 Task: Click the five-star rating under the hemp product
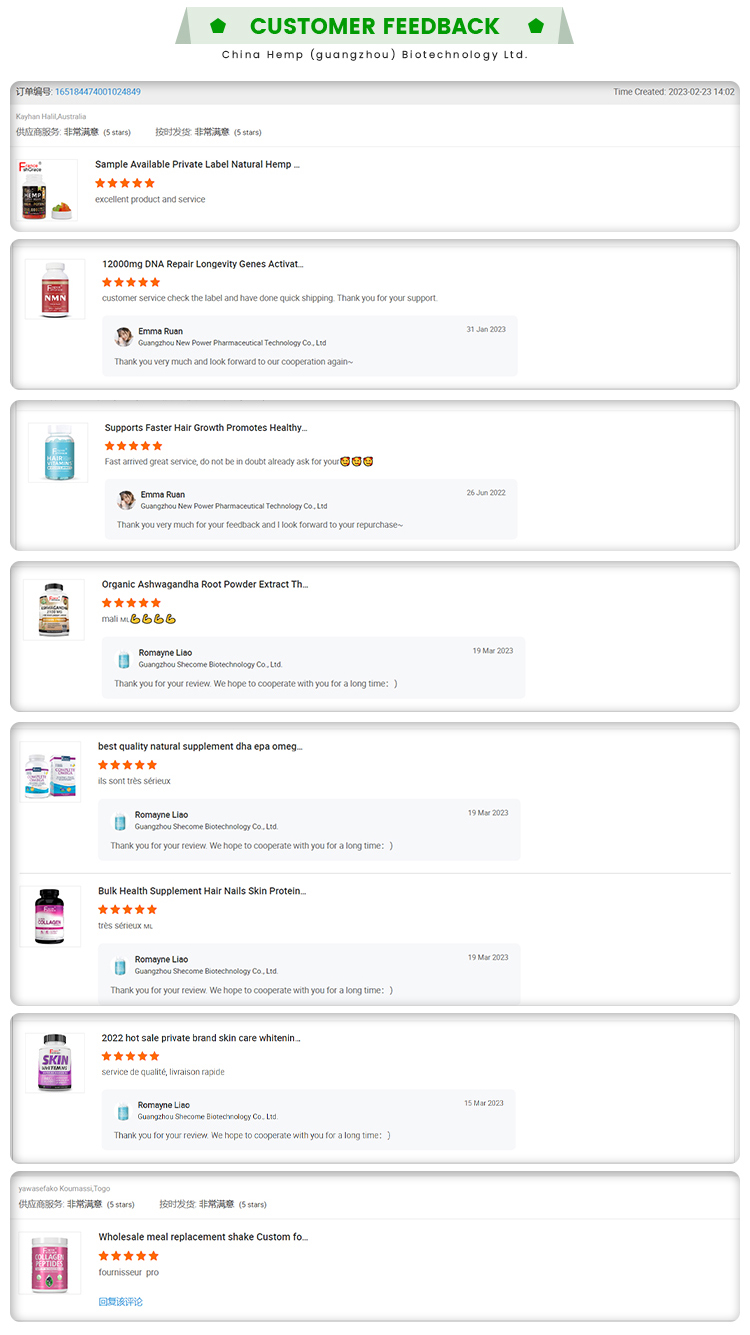click(125, 183)
